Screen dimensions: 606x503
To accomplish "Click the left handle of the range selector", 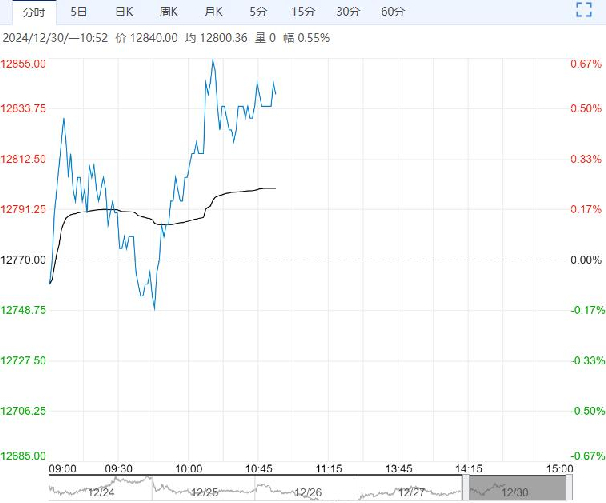I will 465,489.
